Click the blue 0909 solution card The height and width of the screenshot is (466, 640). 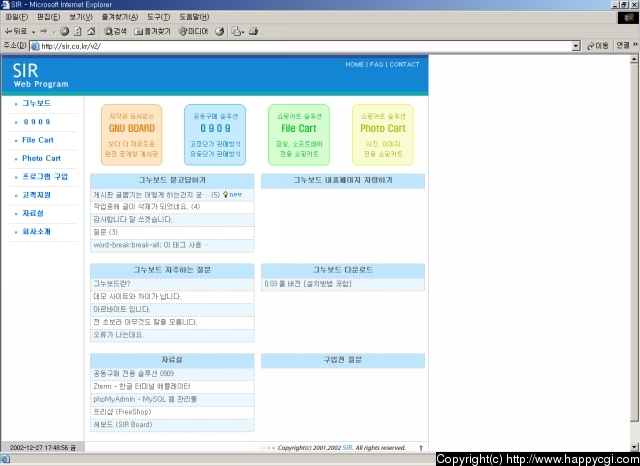215,135
